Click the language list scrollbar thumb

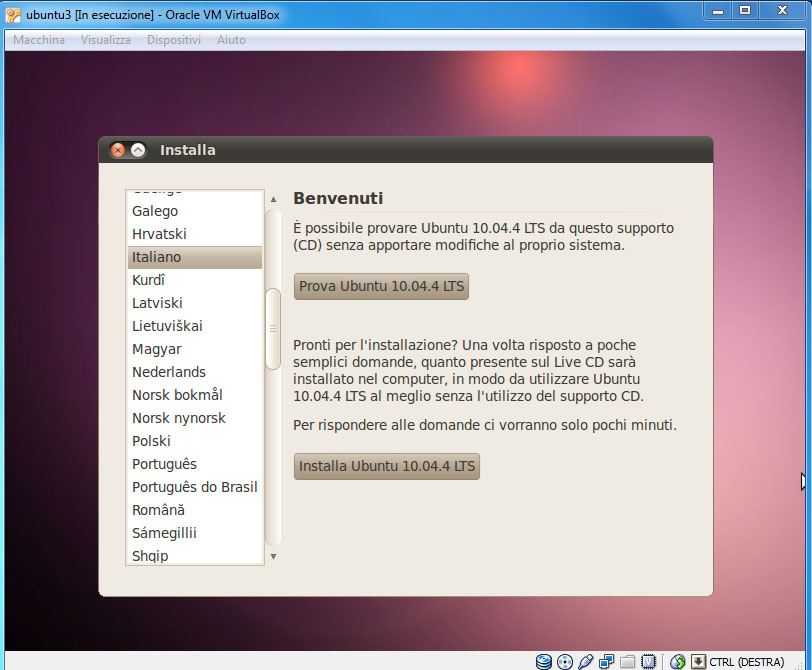(x=273, y=329)
